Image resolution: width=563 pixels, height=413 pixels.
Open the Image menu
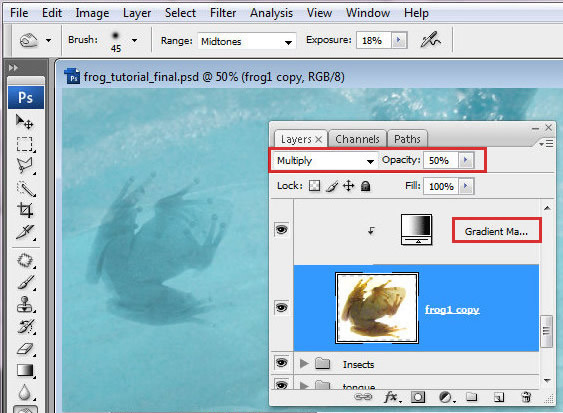[92, 13]
